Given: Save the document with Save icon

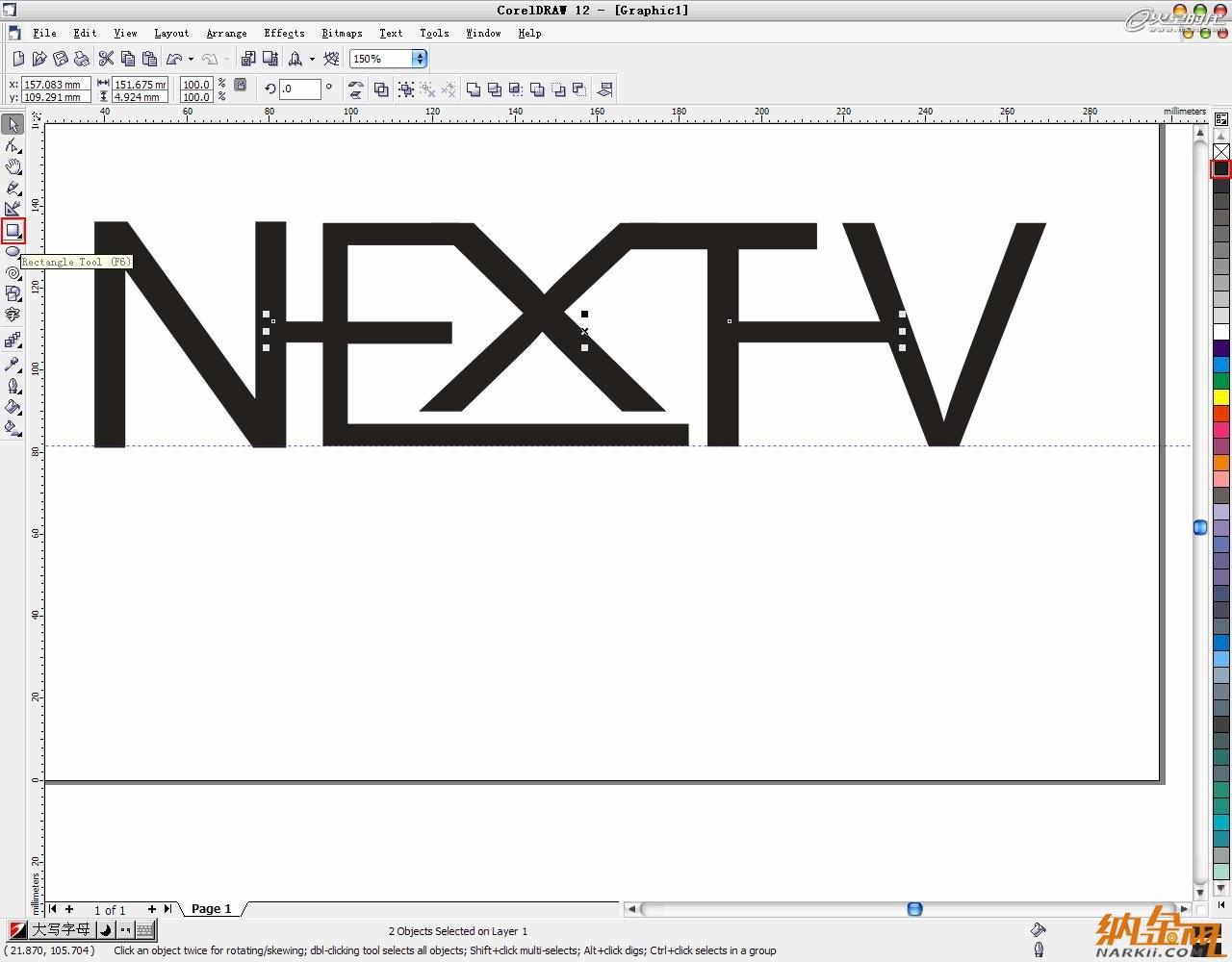Looking at the screenshot, I should [x=61, y=59].
